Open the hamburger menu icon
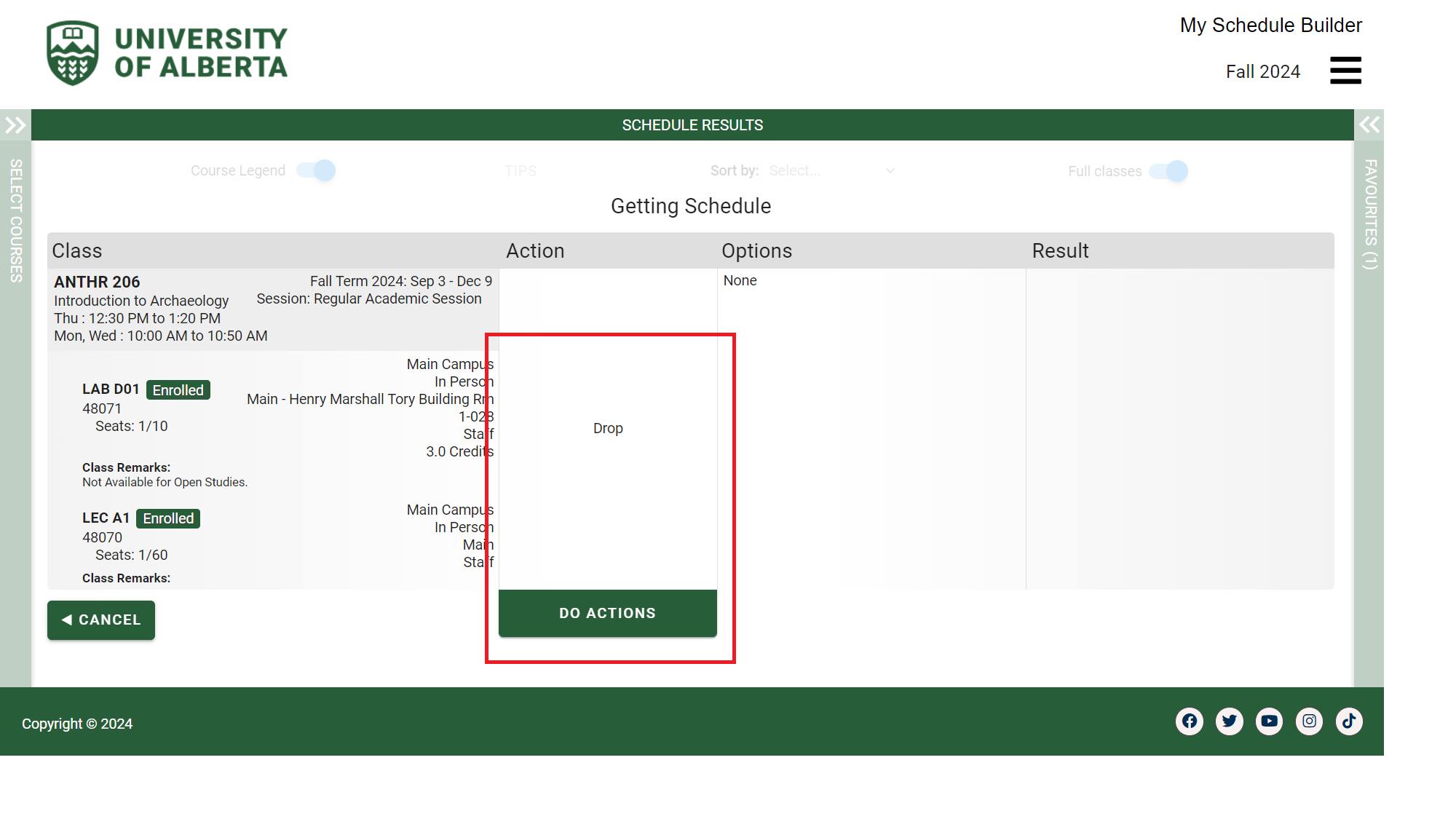The height and width of the screenshot is (819, 1456). point(1345,71)
